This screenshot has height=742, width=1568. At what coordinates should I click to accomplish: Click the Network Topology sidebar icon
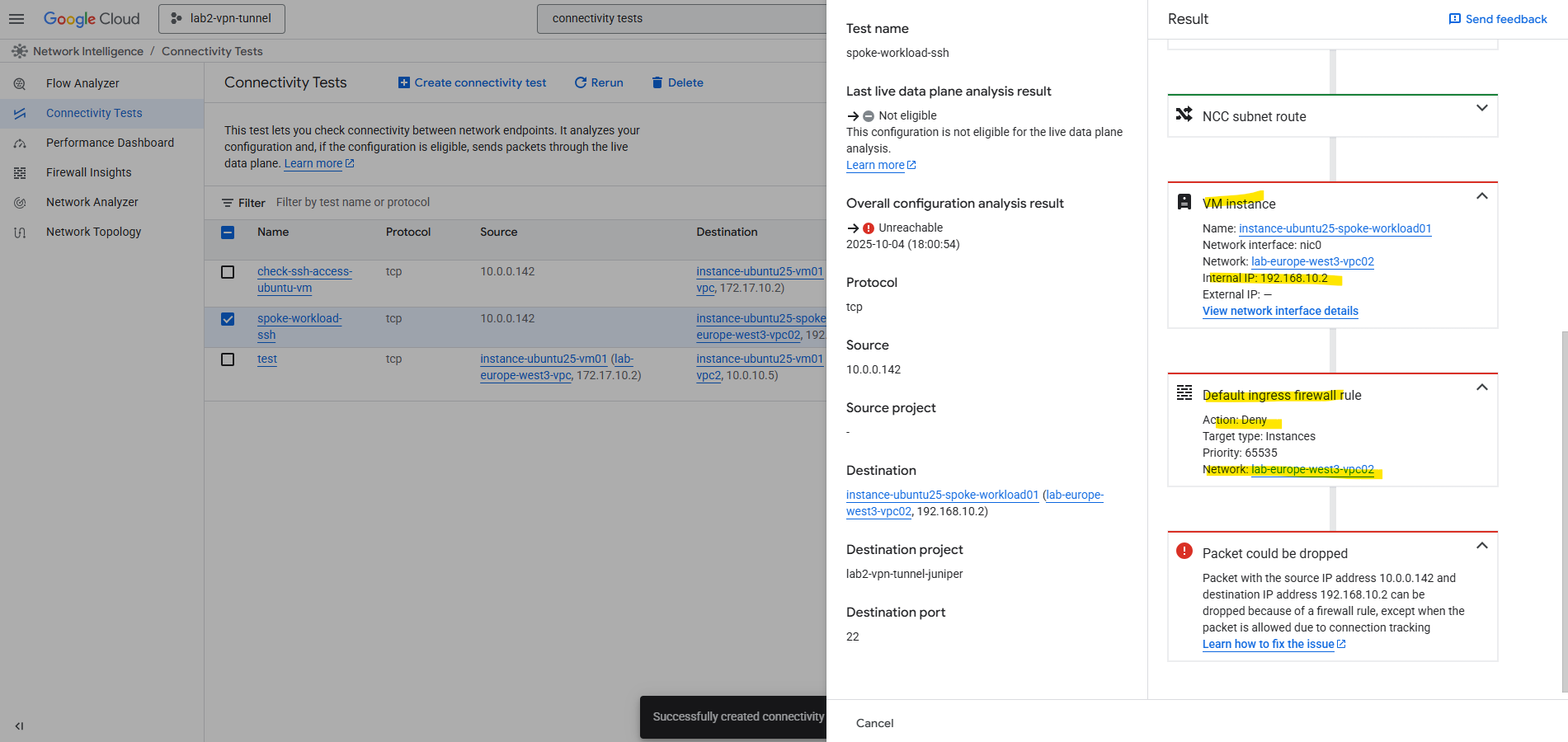(x=20, y=232)
